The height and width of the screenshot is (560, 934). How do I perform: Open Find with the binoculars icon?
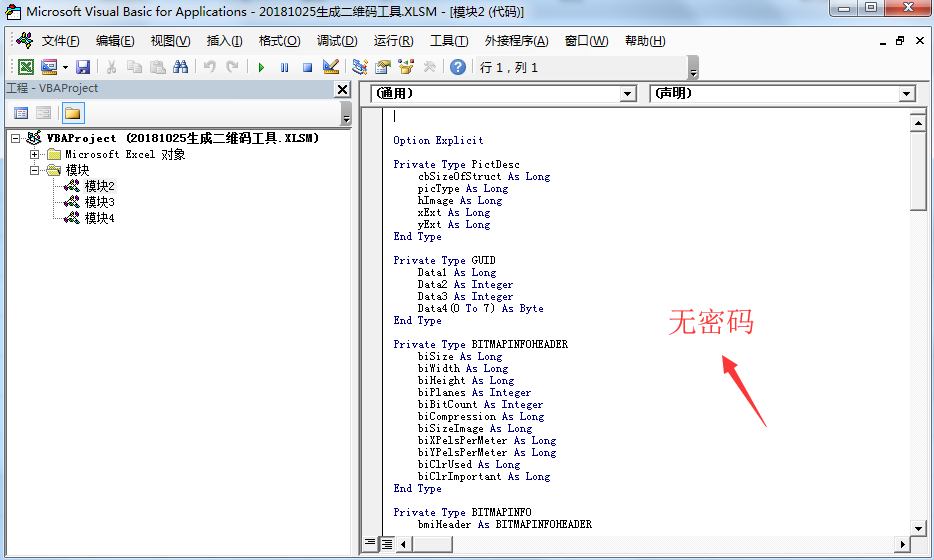coord(180,67)
